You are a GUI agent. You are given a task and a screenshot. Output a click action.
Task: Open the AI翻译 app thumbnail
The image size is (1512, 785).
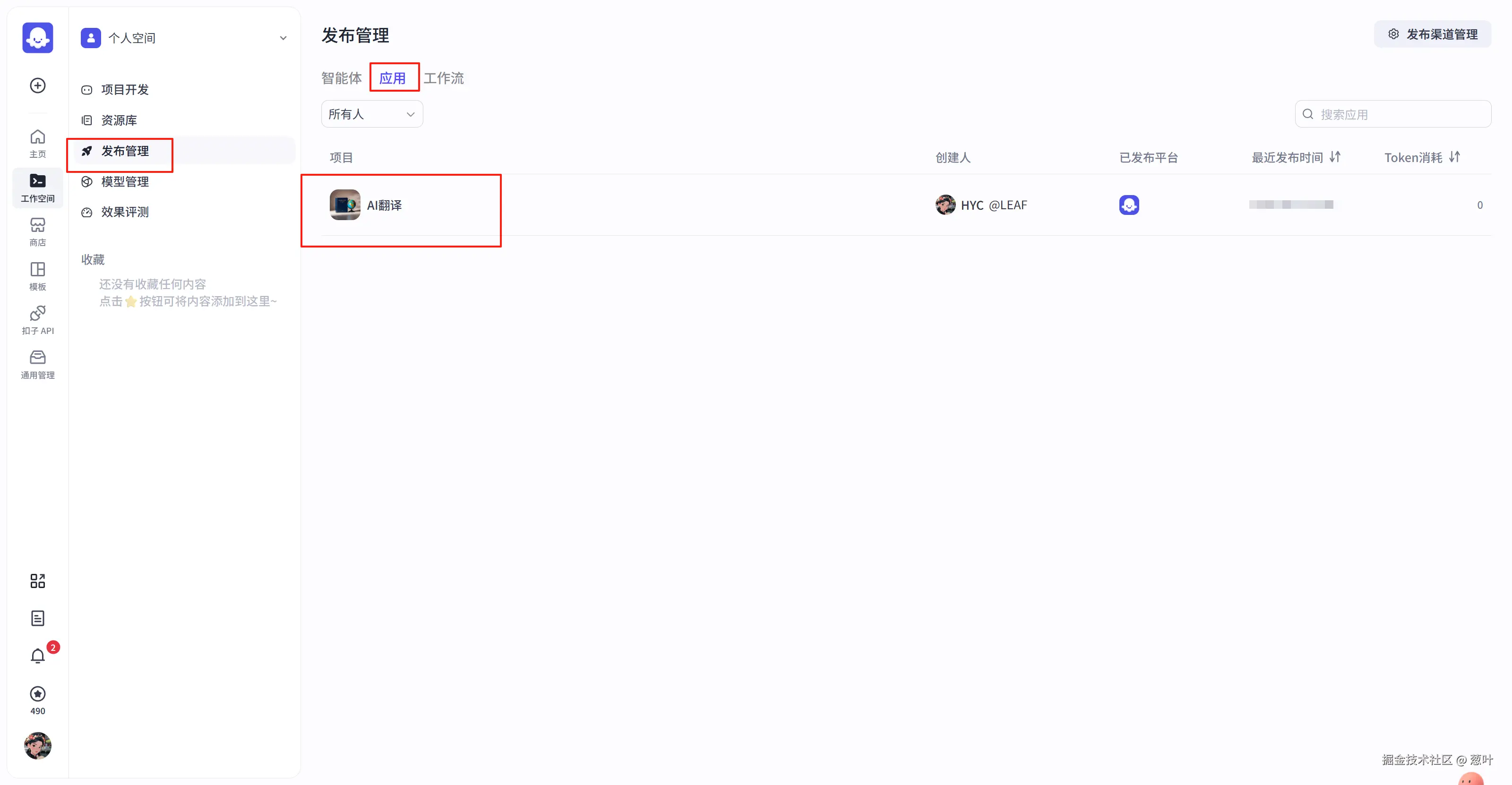344,205
